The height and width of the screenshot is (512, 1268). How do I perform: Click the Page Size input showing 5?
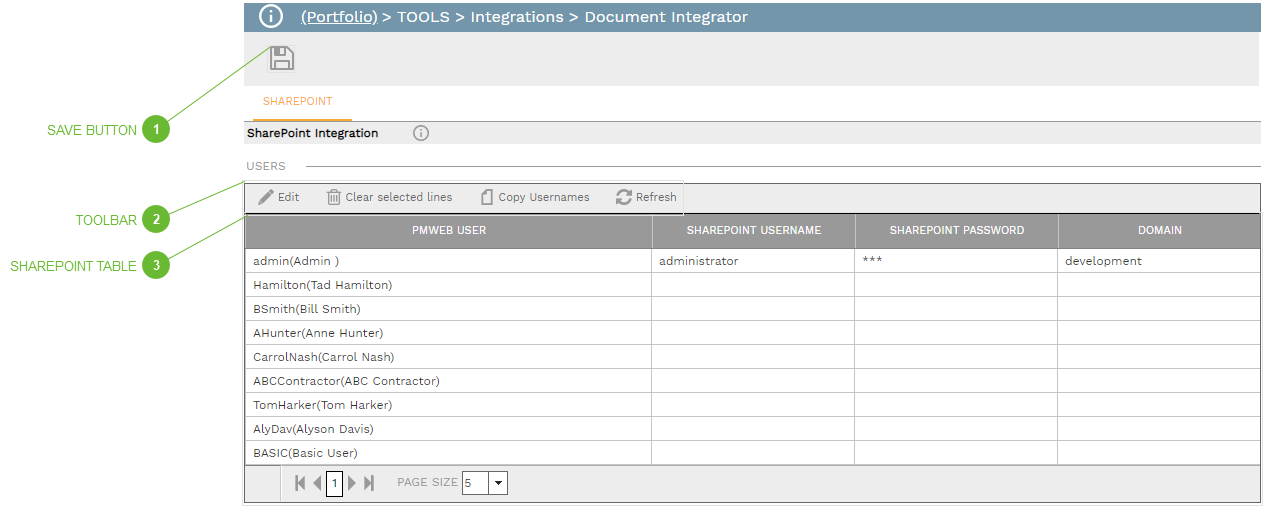click(x=475, y=483)
